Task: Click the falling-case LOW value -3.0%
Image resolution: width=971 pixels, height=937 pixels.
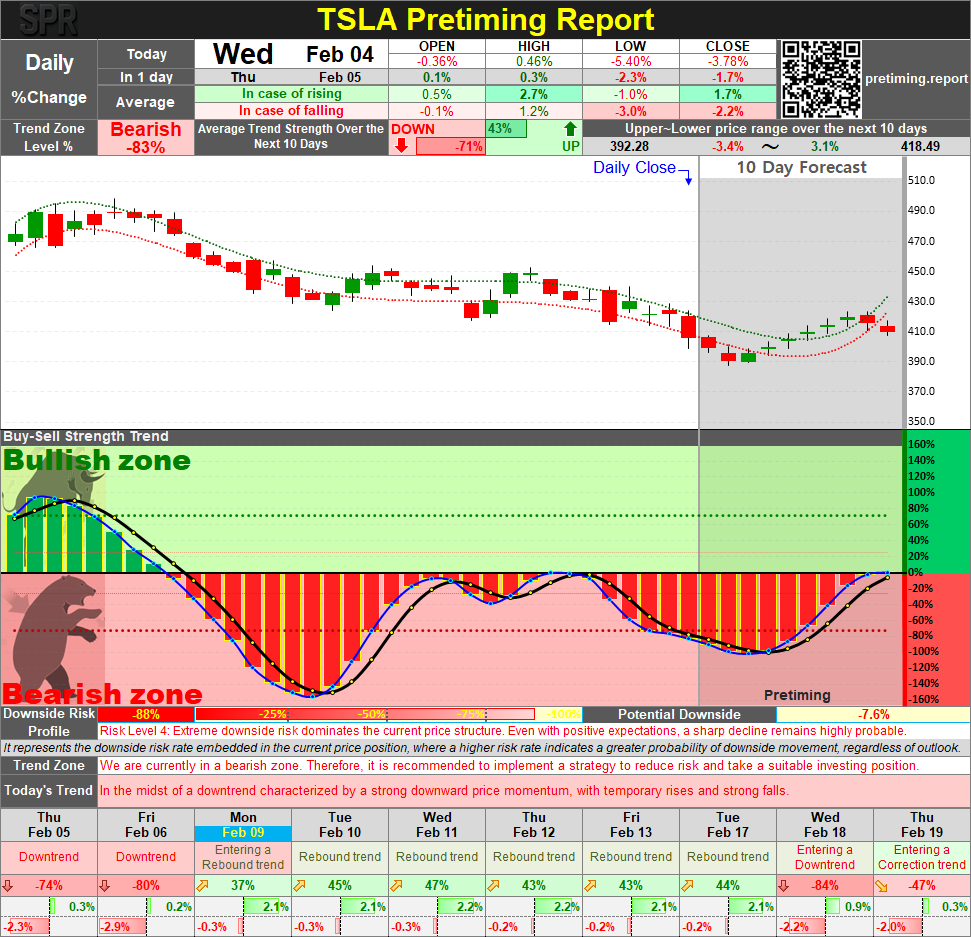Action: pos(630,111)
